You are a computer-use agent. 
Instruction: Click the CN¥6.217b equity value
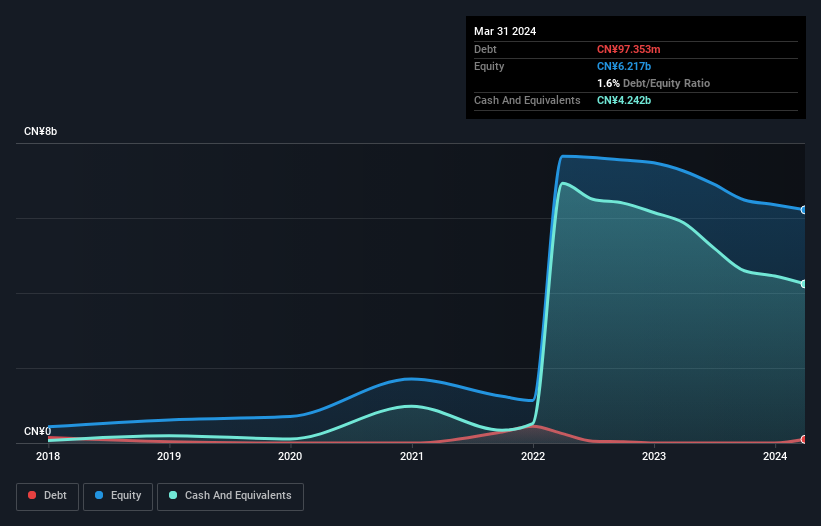click(624, 66)
